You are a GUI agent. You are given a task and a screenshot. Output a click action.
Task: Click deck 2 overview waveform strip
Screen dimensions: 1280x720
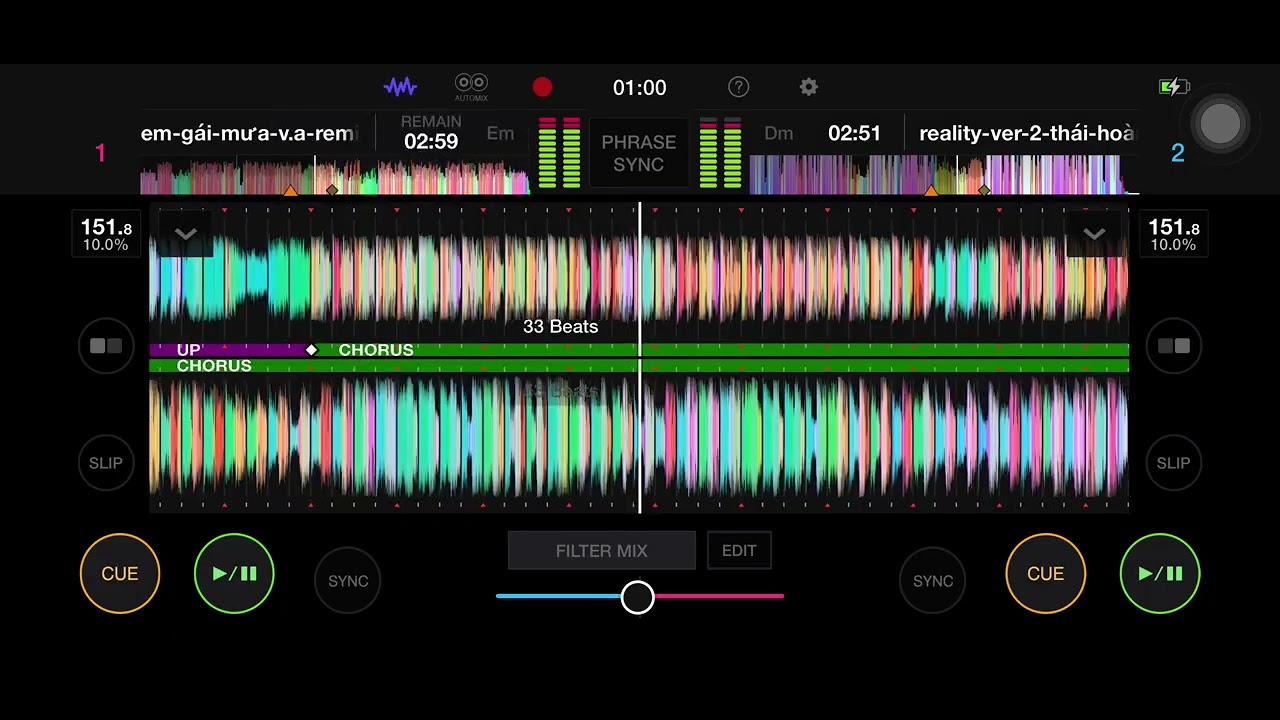pyautogui.click(x=944, y=175)
